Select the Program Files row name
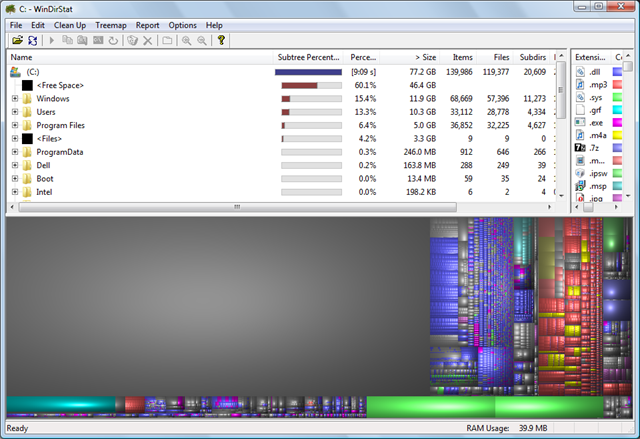 click(x=60, y=125)
